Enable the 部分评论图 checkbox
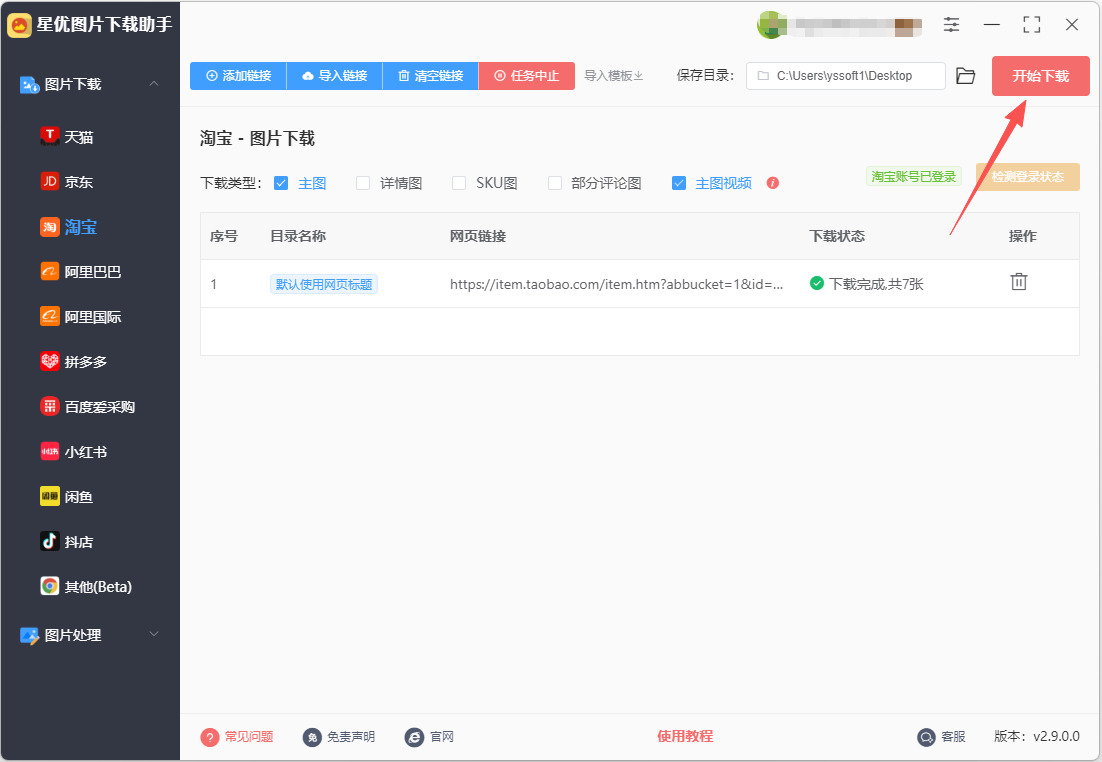 pyautogui.click(x=555, y=183)
